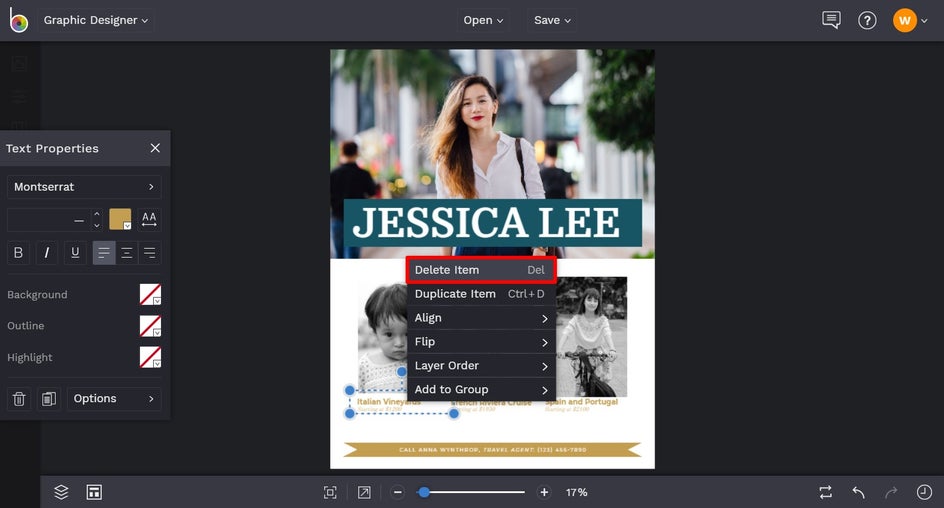Image resolution: width=944 pixels, height=508 pixels.
Task: Click the duplicate icon in panel
Action: point(49,399)
